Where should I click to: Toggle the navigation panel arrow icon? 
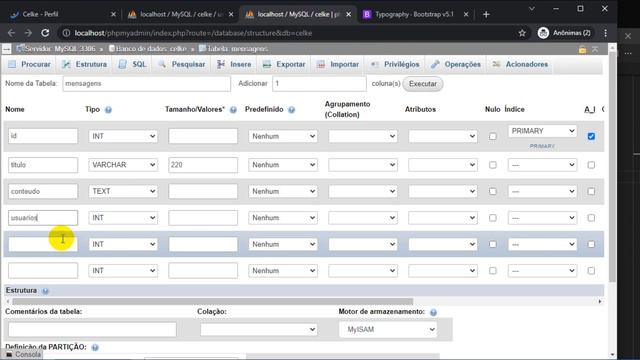tap(7, 49)
